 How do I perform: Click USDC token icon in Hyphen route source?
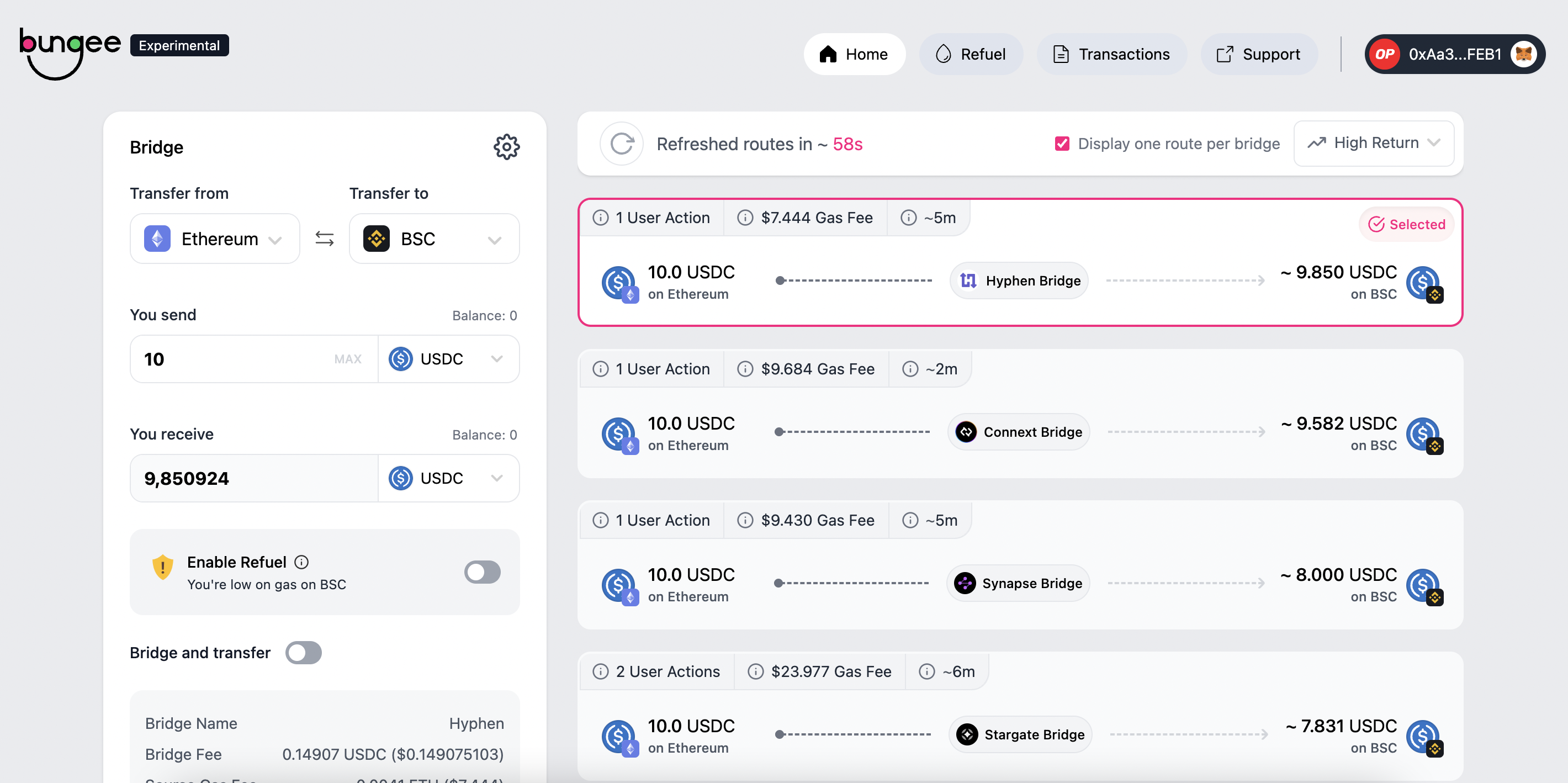(x=619, y=284)
